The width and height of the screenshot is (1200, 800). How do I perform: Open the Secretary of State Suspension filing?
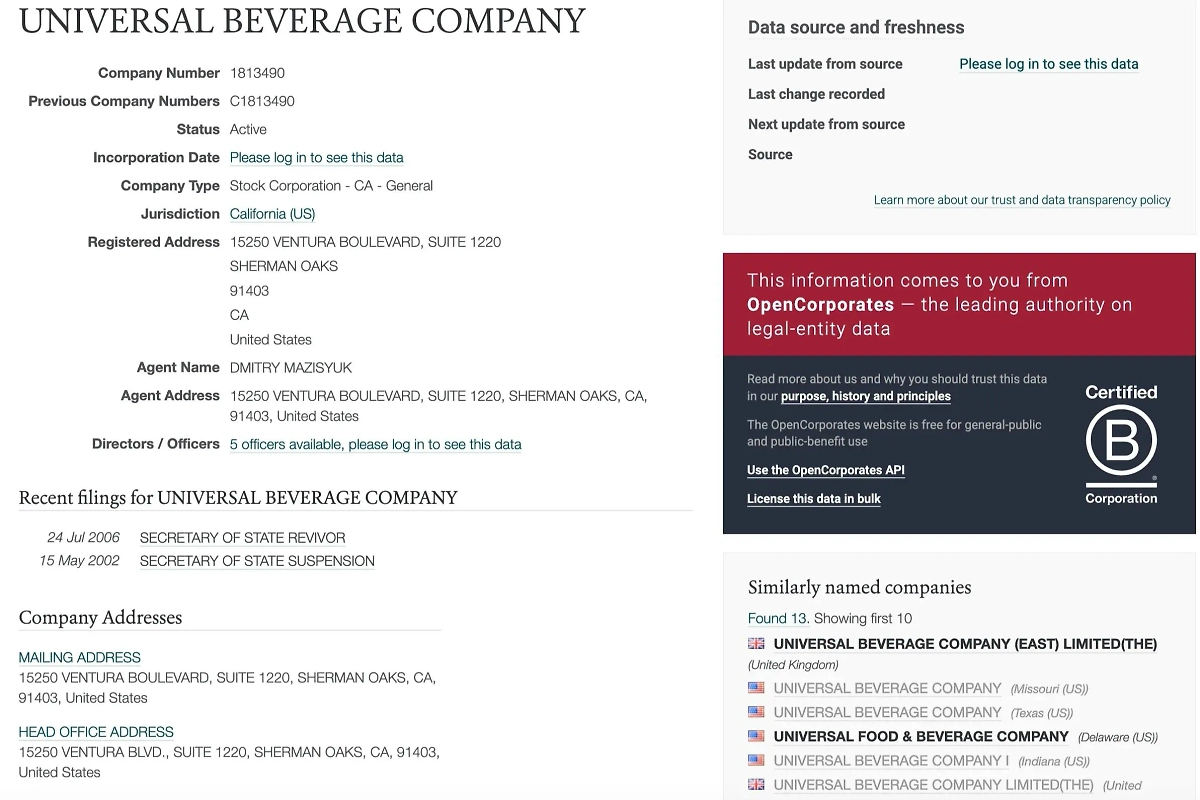(x=257, y=561)
